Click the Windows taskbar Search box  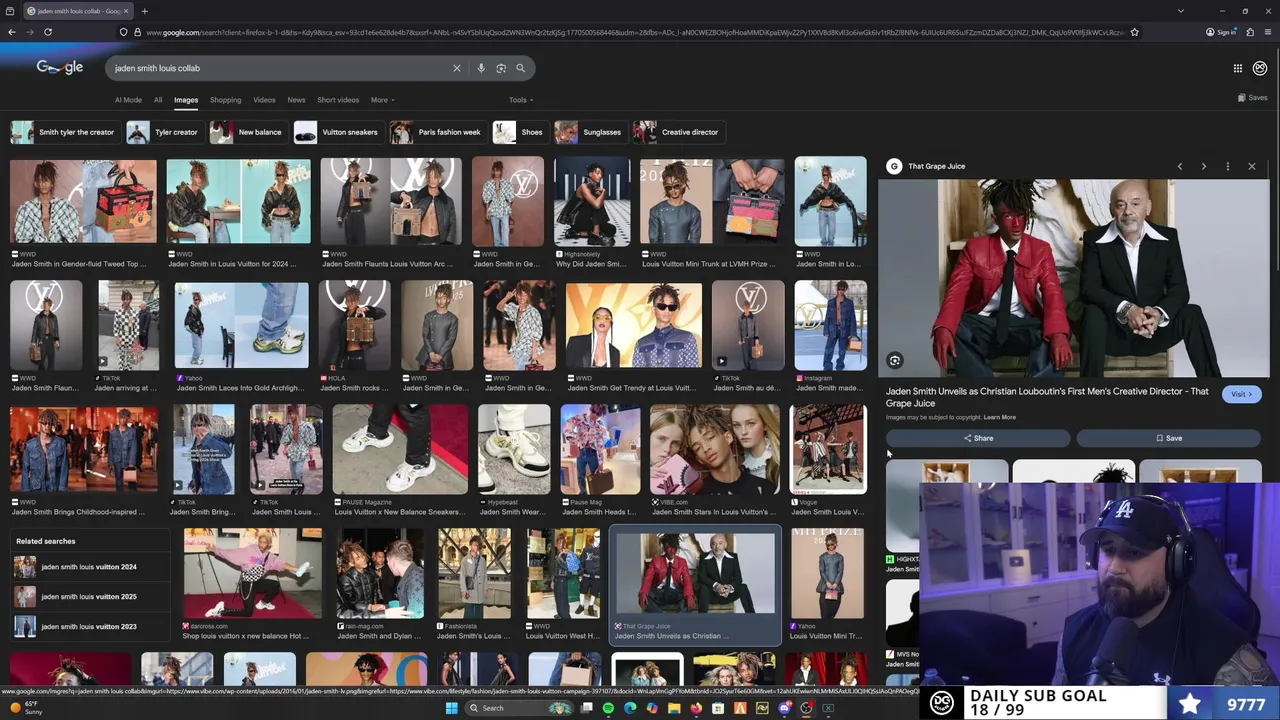pyautogui.click(x=520, y=708)
